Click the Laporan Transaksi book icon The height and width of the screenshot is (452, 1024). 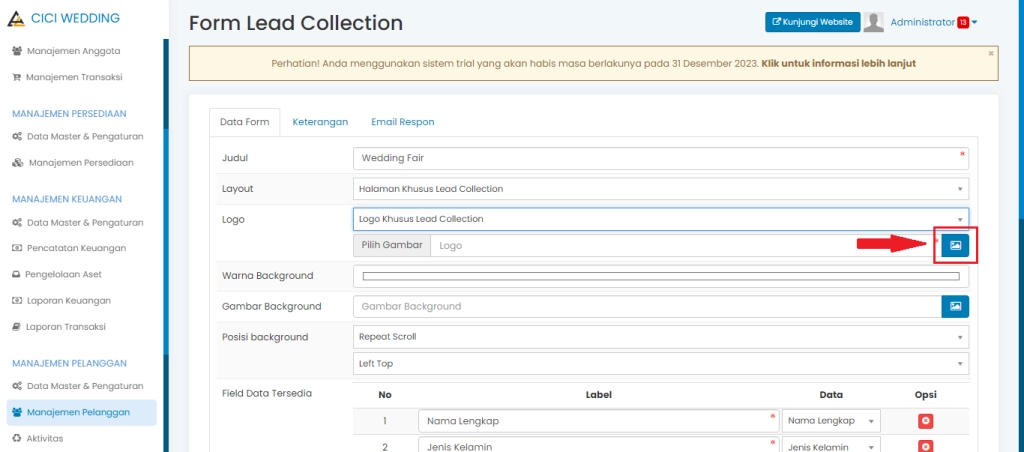click(x=16, y=327)
